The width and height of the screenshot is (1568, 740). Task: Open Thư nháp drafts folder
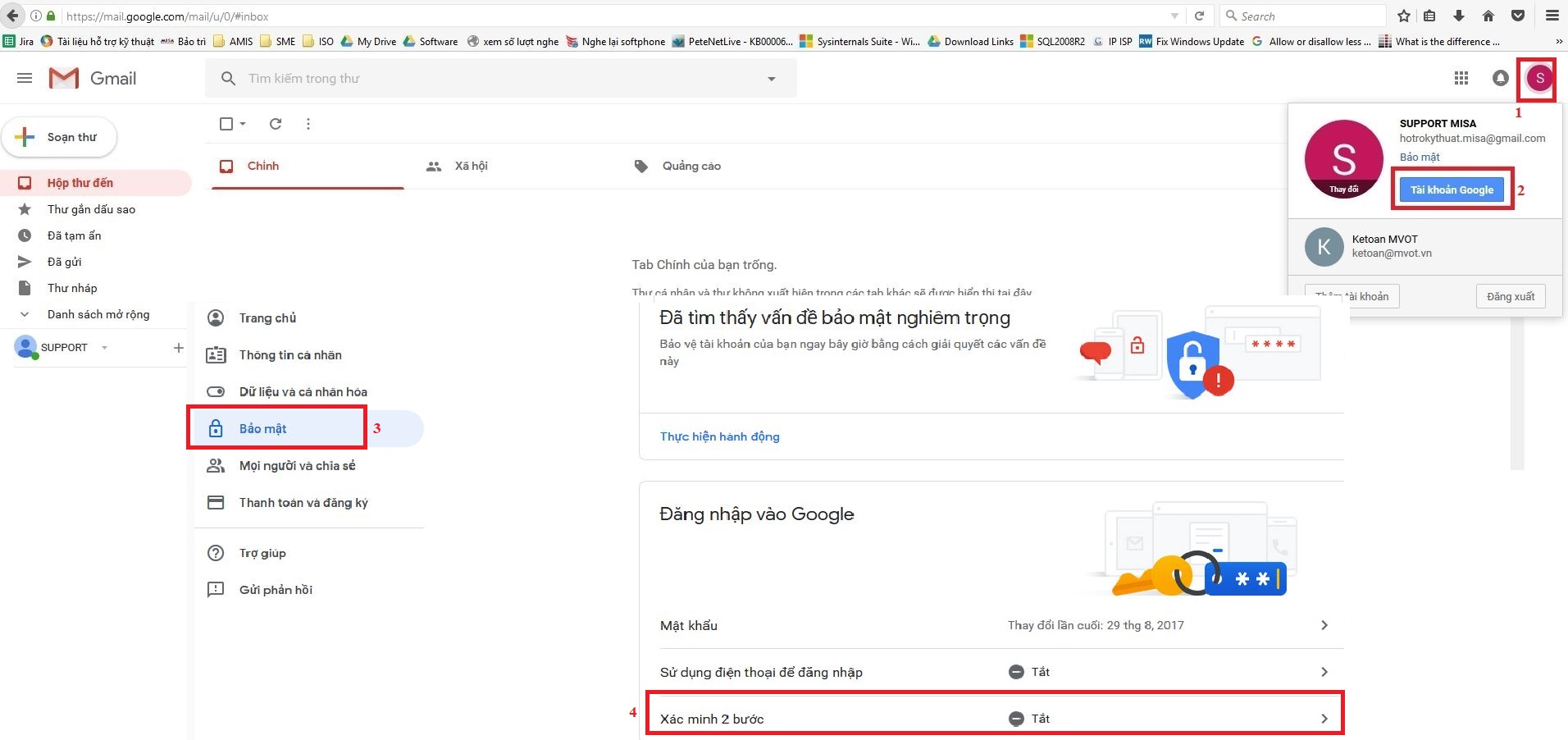[x=72, y=288]
